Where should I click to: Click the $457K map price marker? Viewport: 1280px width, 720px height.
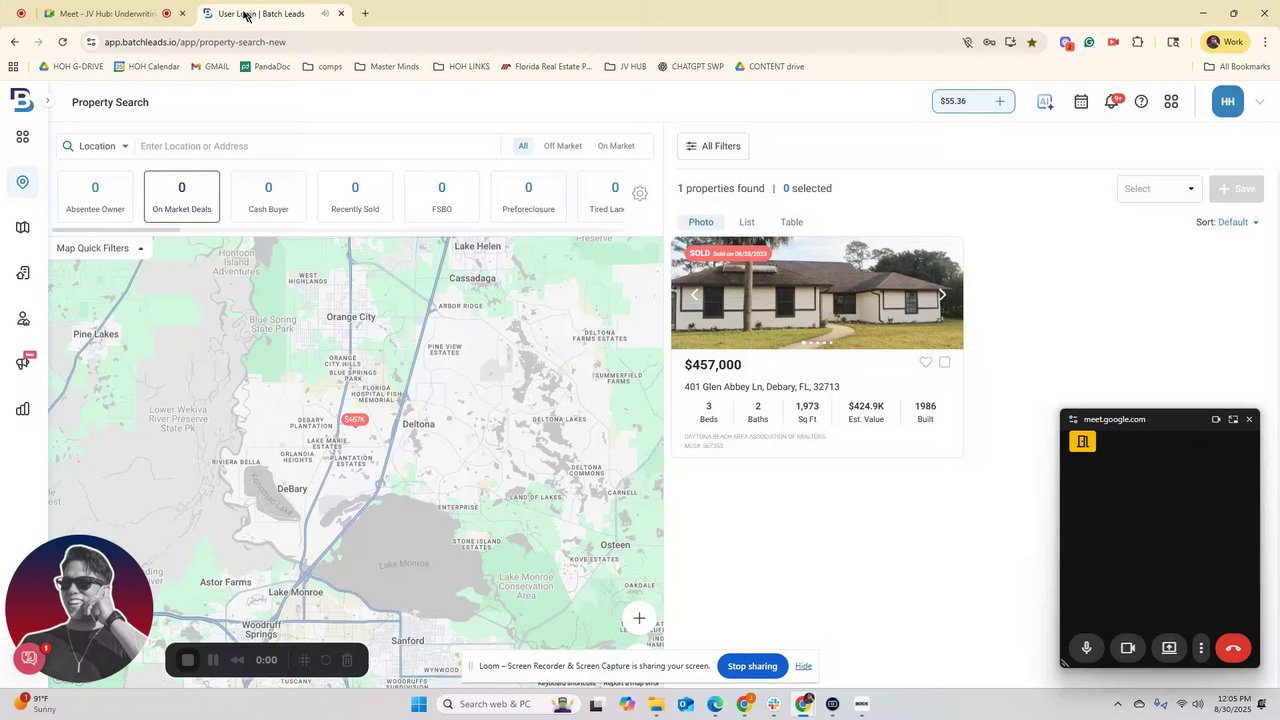355,420
